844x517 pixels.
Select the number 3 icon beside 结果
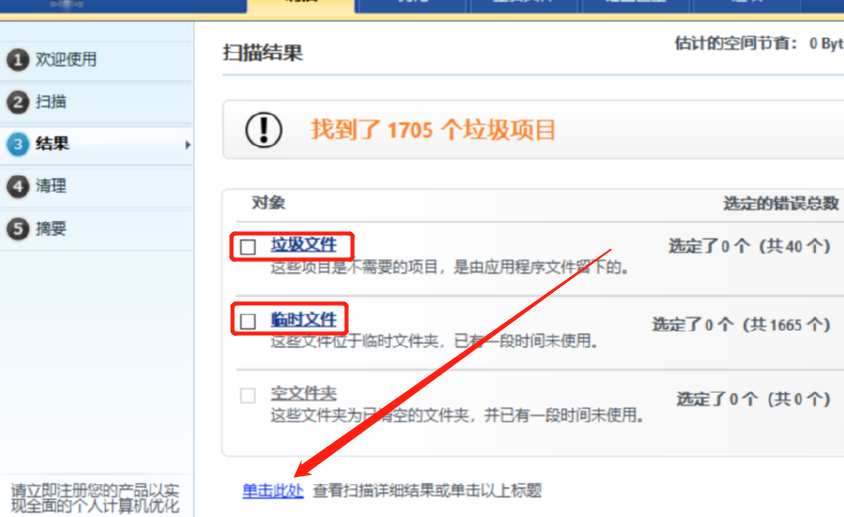17,144
